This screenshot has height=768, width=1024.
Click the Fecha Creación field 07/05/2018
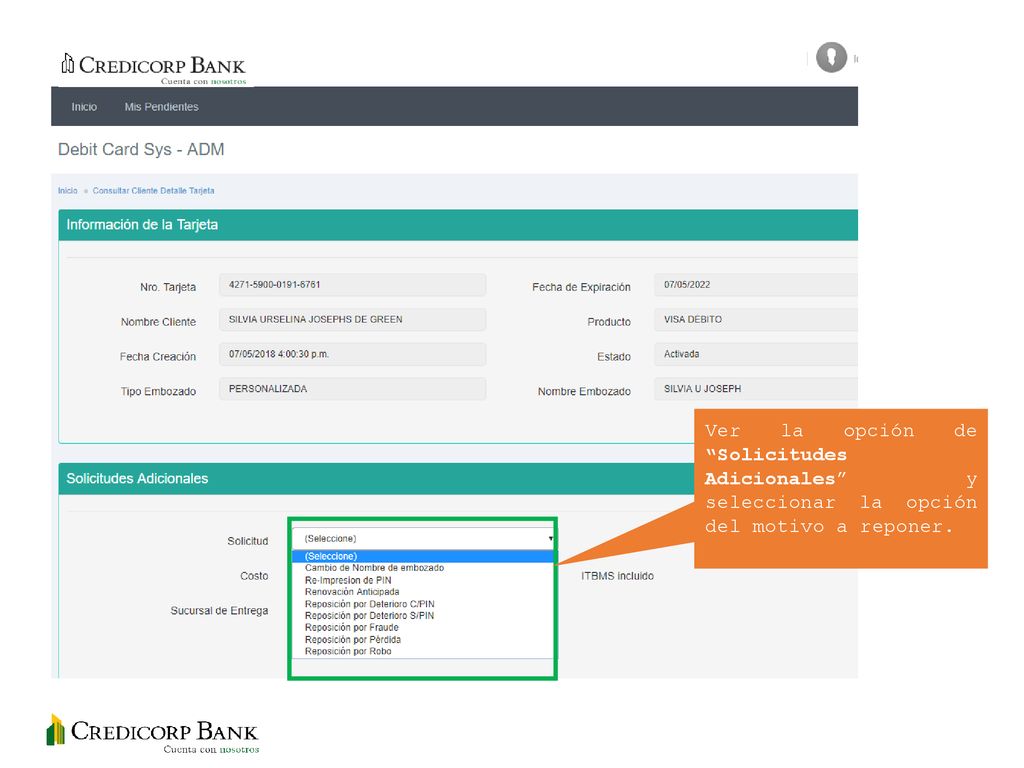click(353, 354)
